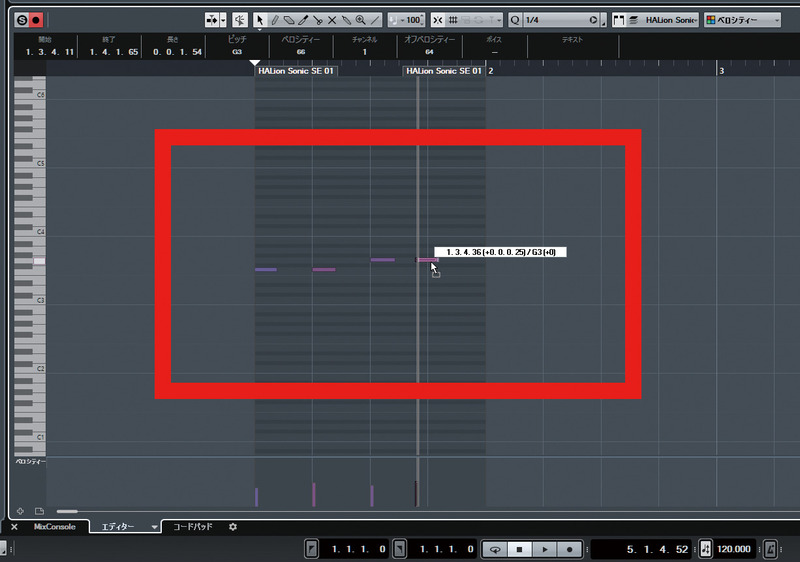Close the lower zone with X
This screenshot has height=562, width=800.
point(14,527)
